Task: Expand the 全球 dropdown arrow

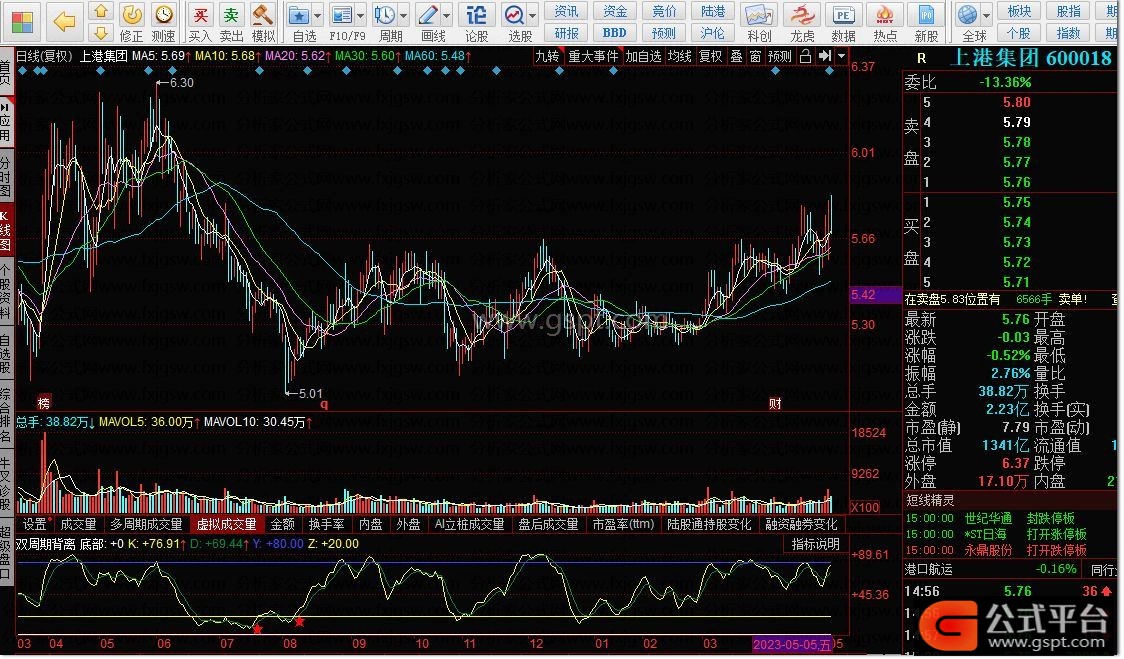Action: pyautogui.click(x=986, y=15)
